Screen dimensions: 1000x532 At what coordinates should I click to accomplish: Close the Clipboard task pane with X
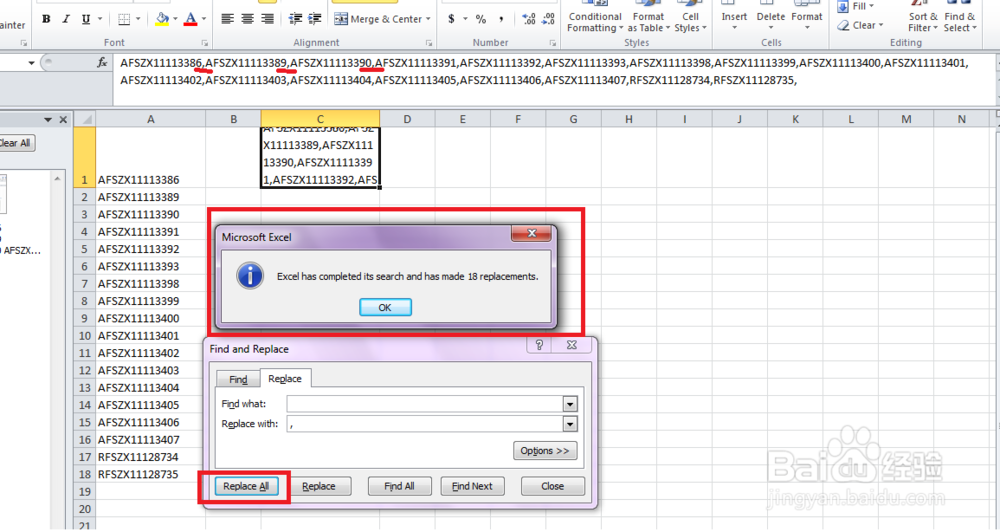63,119
